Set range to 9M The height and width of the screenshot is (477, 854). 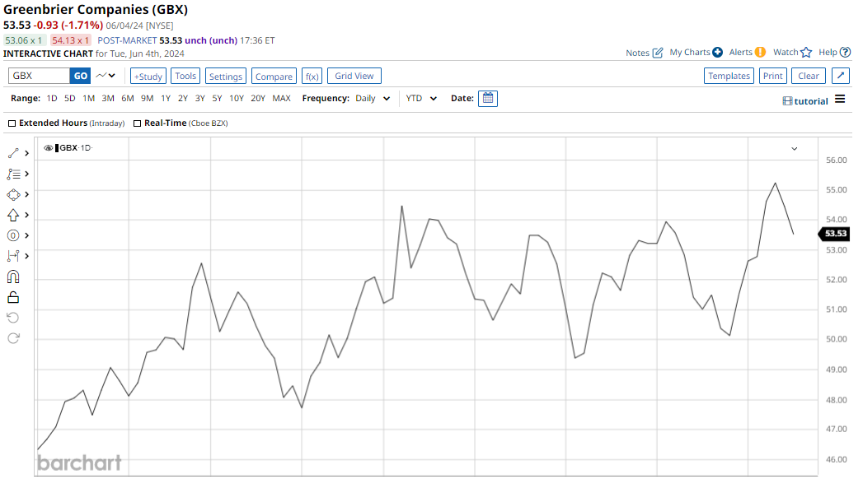click(x=147, y=99)
